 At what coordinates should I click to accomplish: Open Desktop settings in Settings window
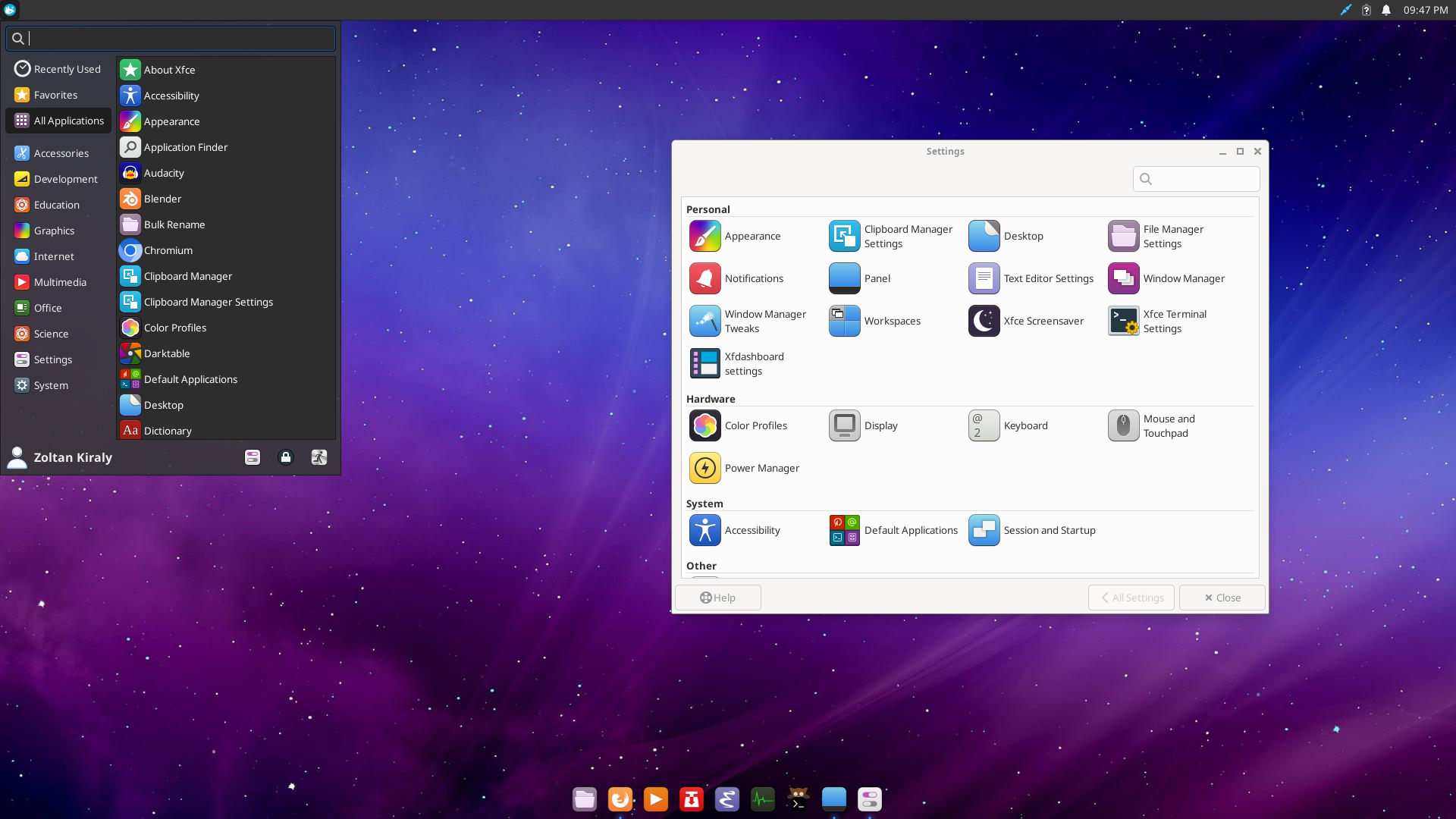point(1006,237)
